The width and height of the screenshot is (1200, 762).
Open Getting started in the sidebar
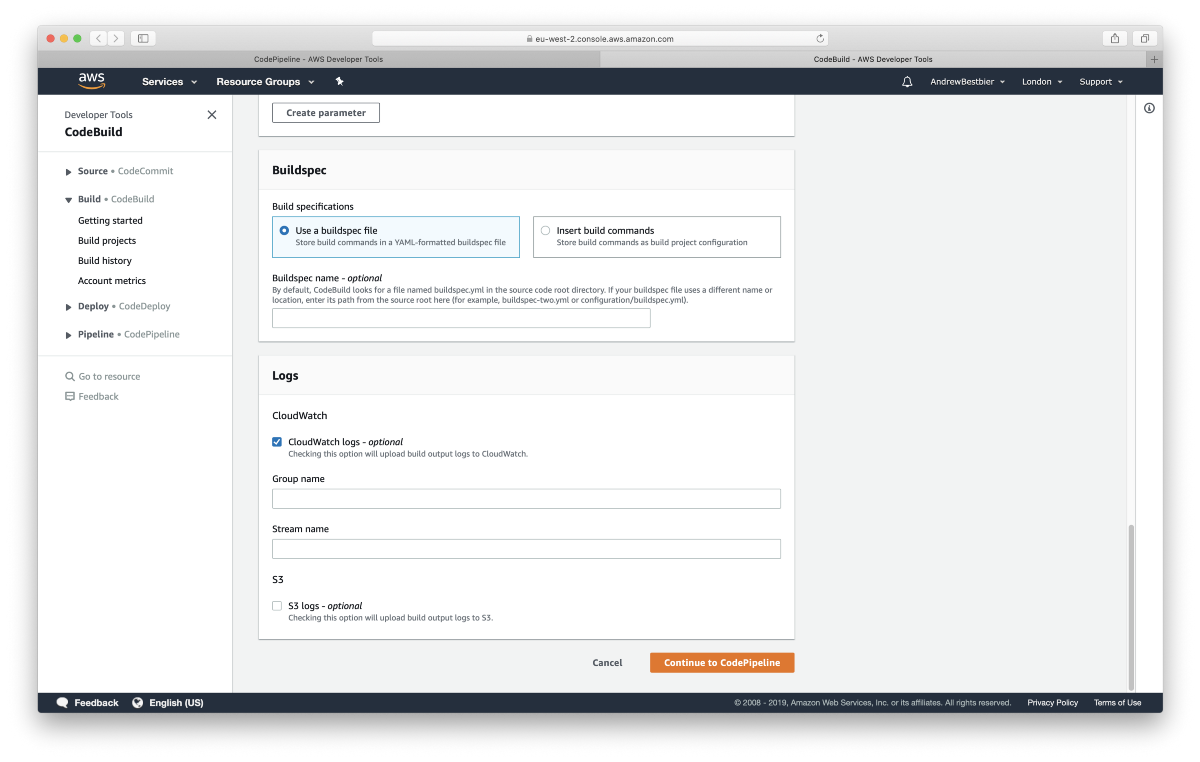pos(110,221)
